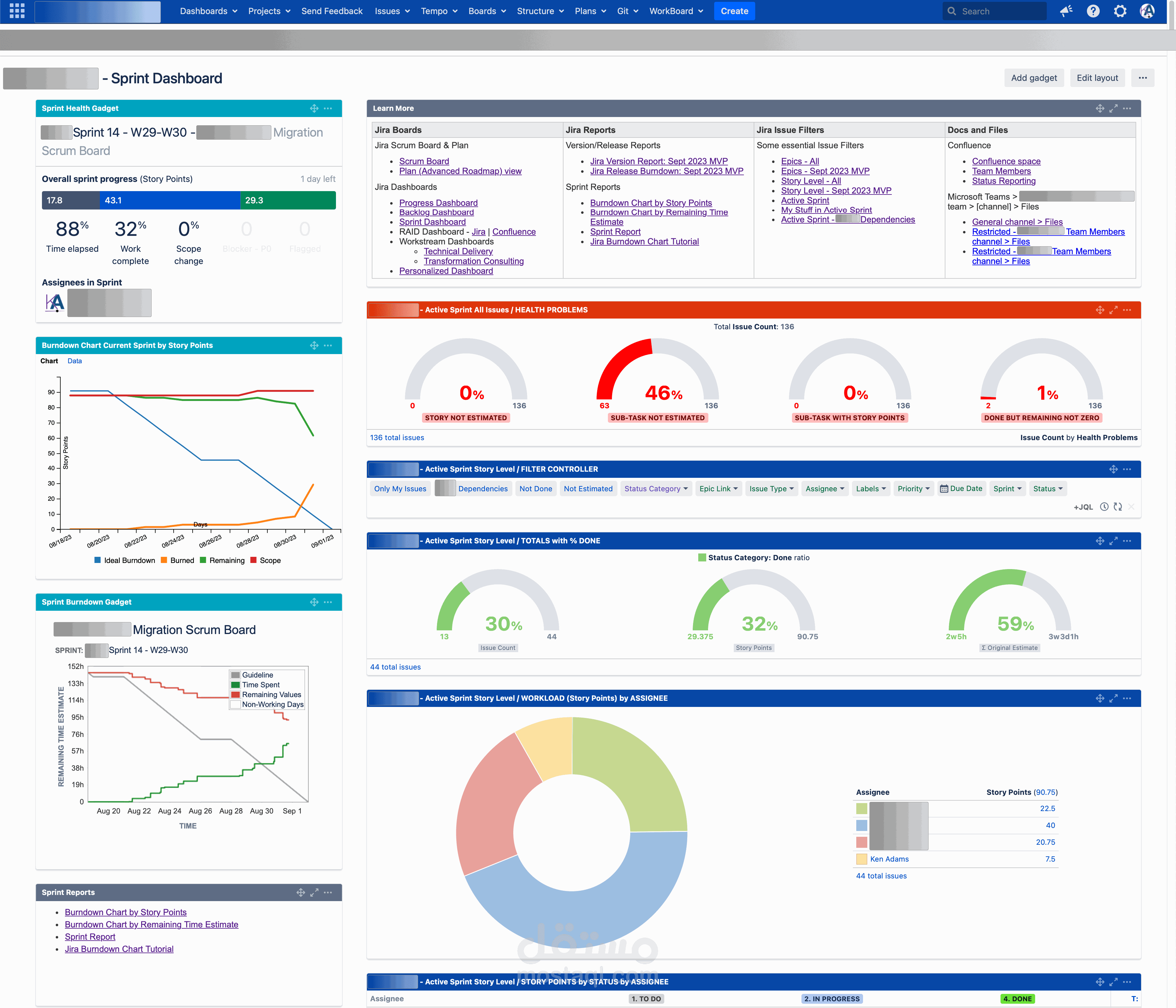Expand the Status Category filter dropdown
The image size is (1176, 1008).
pyautogui.click(x=656, y=489)
